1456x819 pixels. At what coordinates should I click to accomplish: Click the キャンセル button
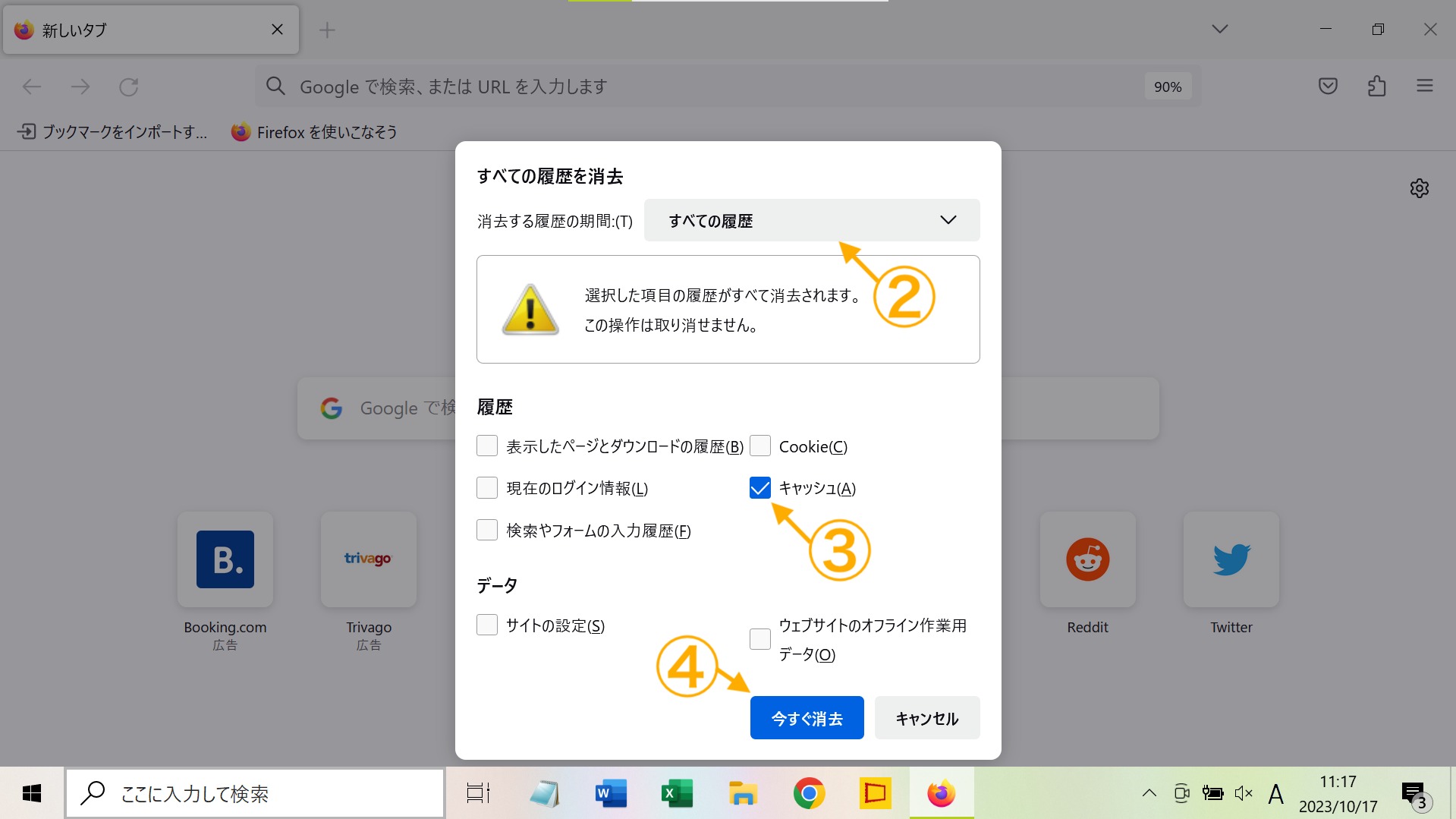click(927, 718)
